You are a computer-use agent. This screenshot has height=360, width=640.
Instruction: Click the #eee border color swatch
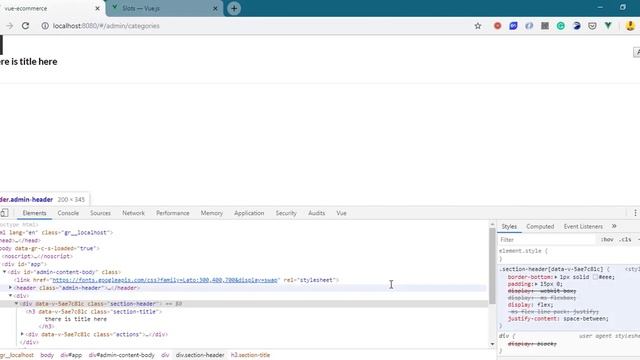pyautogui.click(x=595, y=277)
